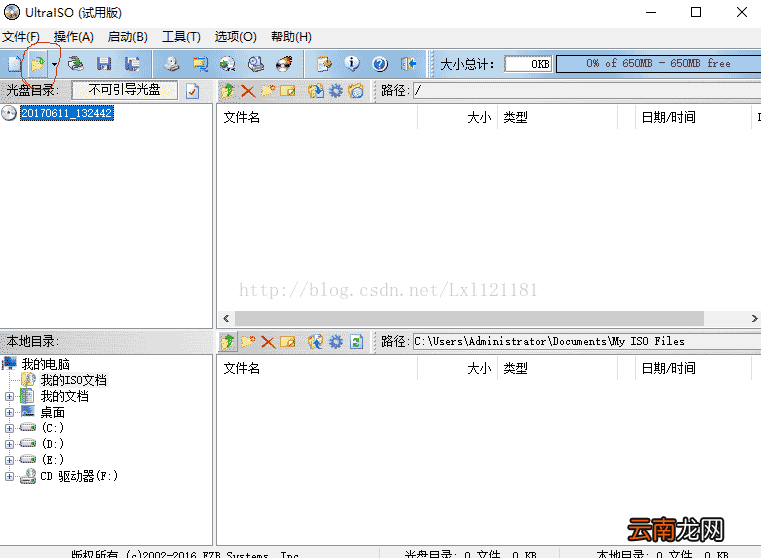Screen dimensions: 761x558
Task: Click the Info (i) toolbar icon
Action: 352,64
